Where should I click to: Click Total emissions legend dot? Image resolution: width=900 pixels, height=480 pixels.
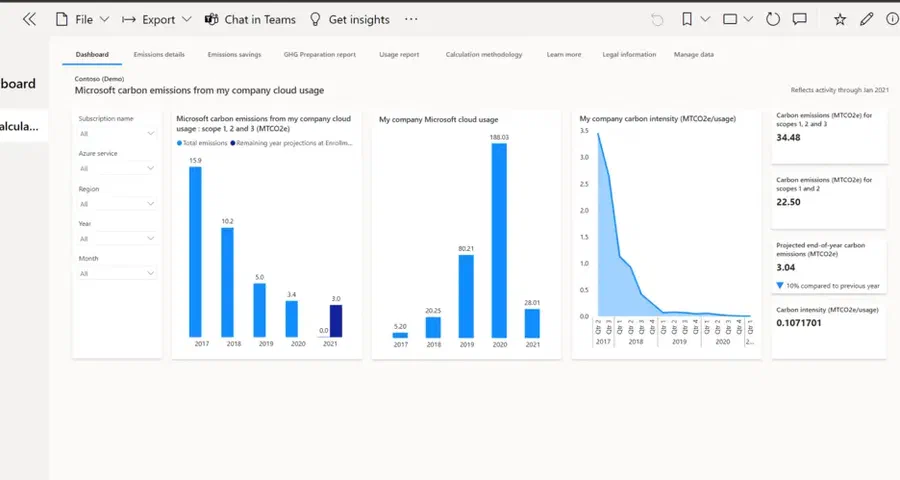[x=179, y=143]
